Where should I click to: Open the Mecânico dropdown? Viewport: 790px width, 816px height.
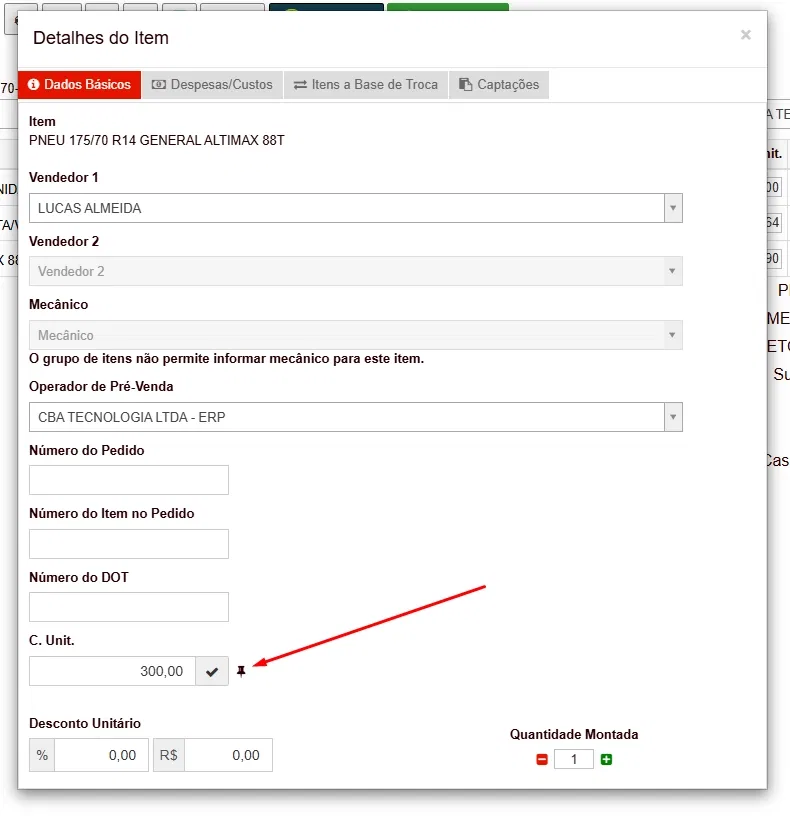click(355, 335)
